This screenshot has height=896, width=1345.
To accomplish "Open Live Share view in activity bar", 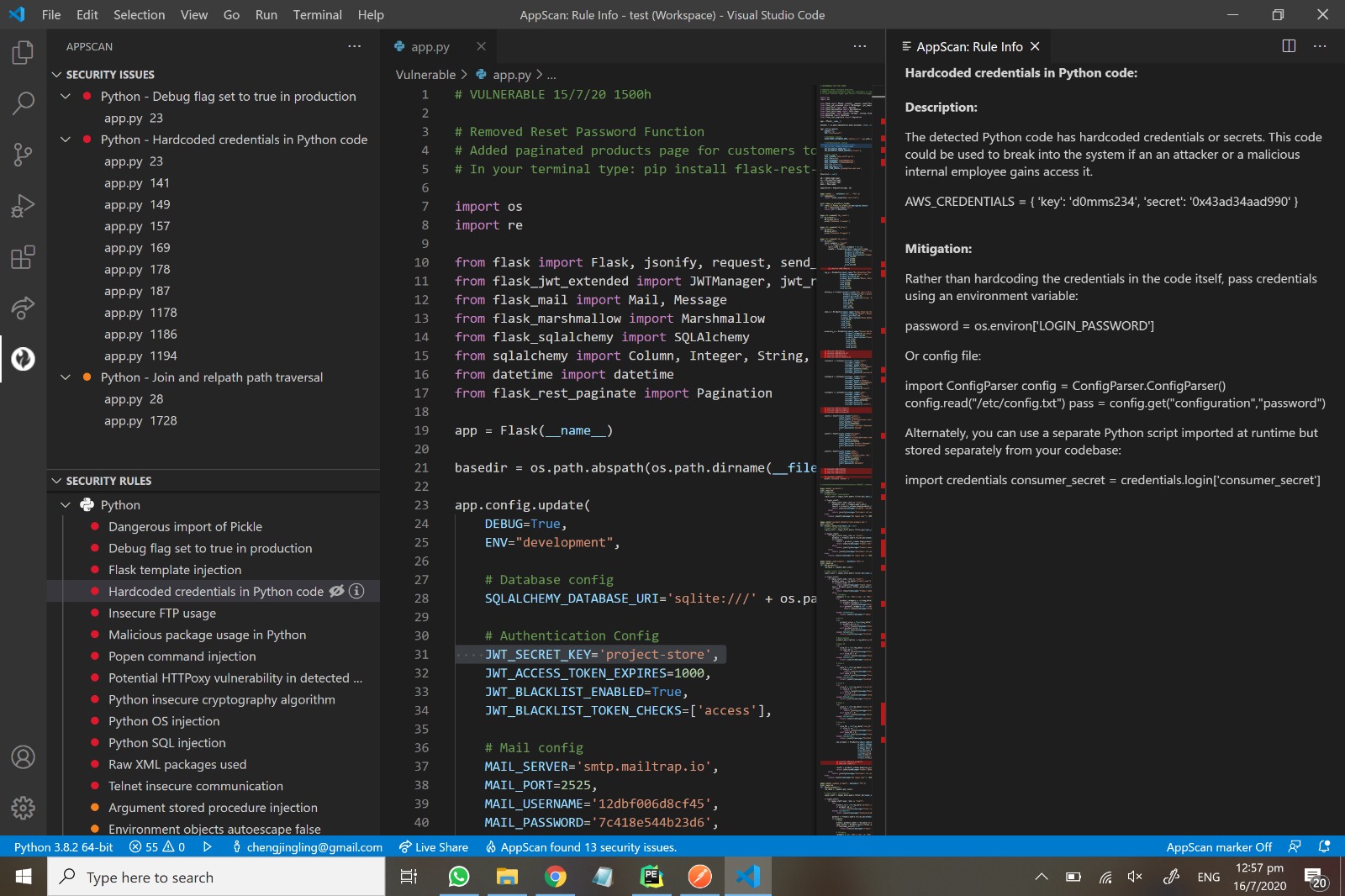I will pyautogui.click(x=23, y=308).
